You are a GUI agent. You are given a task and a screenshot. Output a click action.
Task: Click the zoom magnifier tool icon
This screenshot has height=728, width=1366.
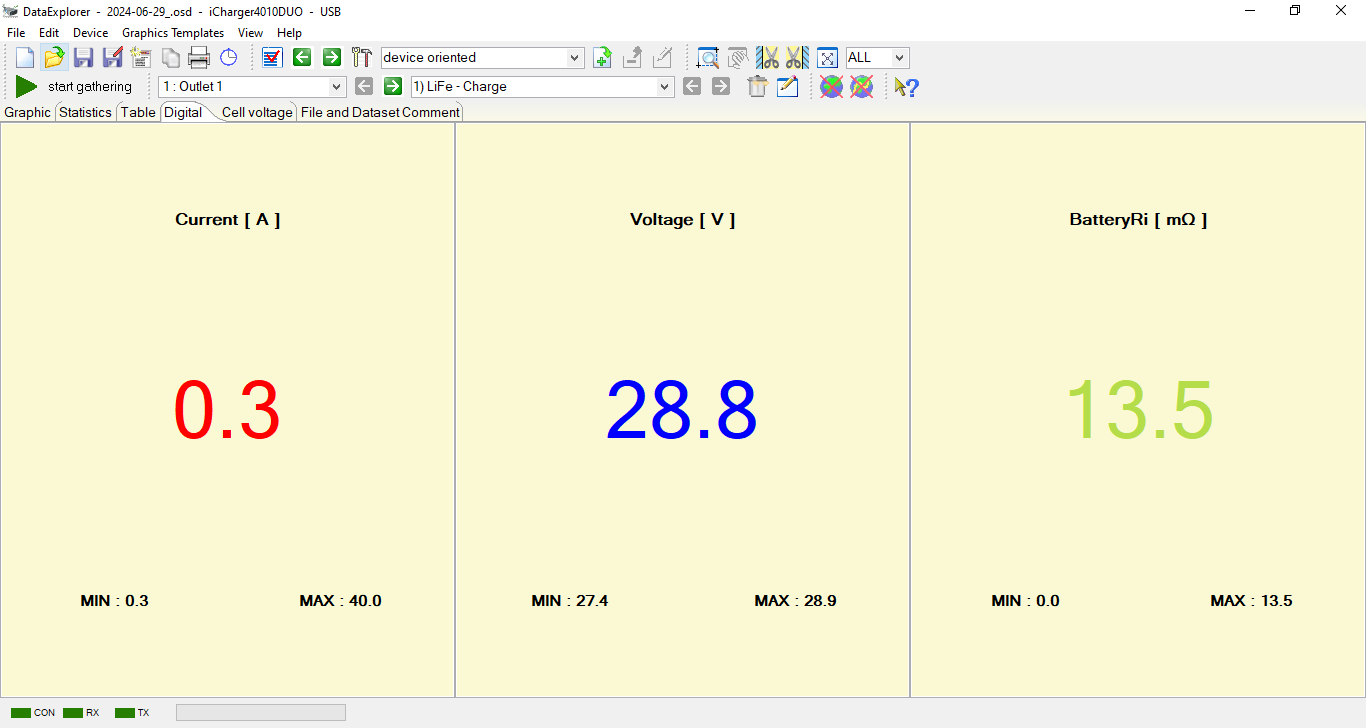point(708,58)
